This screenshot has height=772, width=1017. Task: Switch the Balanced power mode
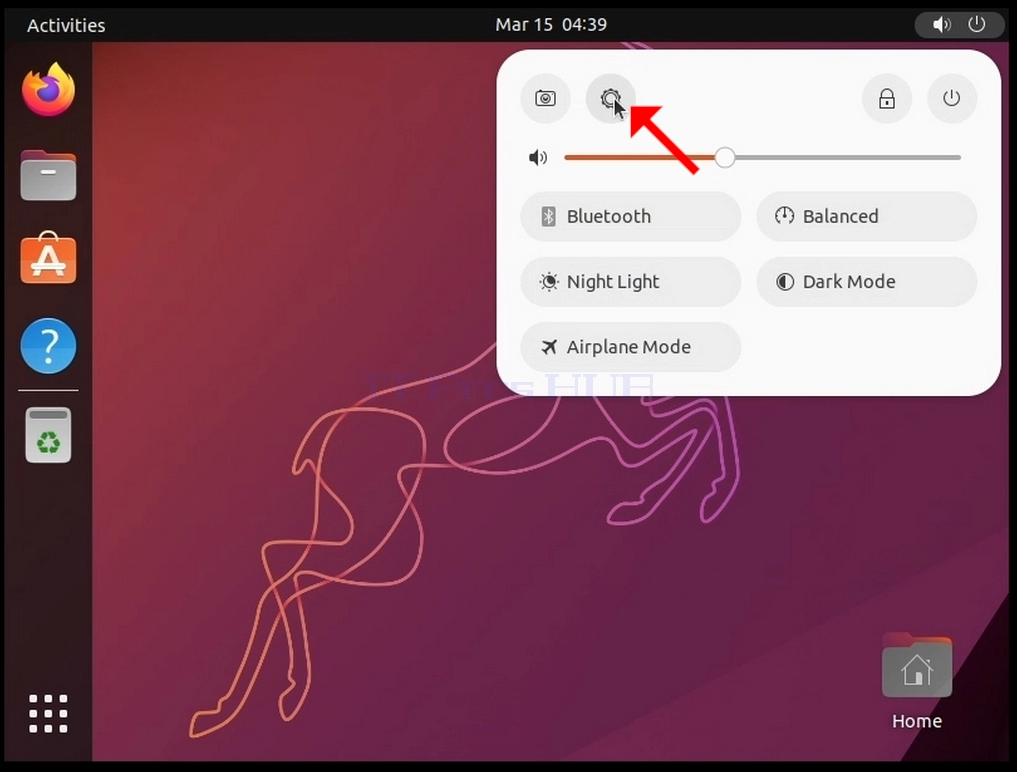[x=867, y=216]
